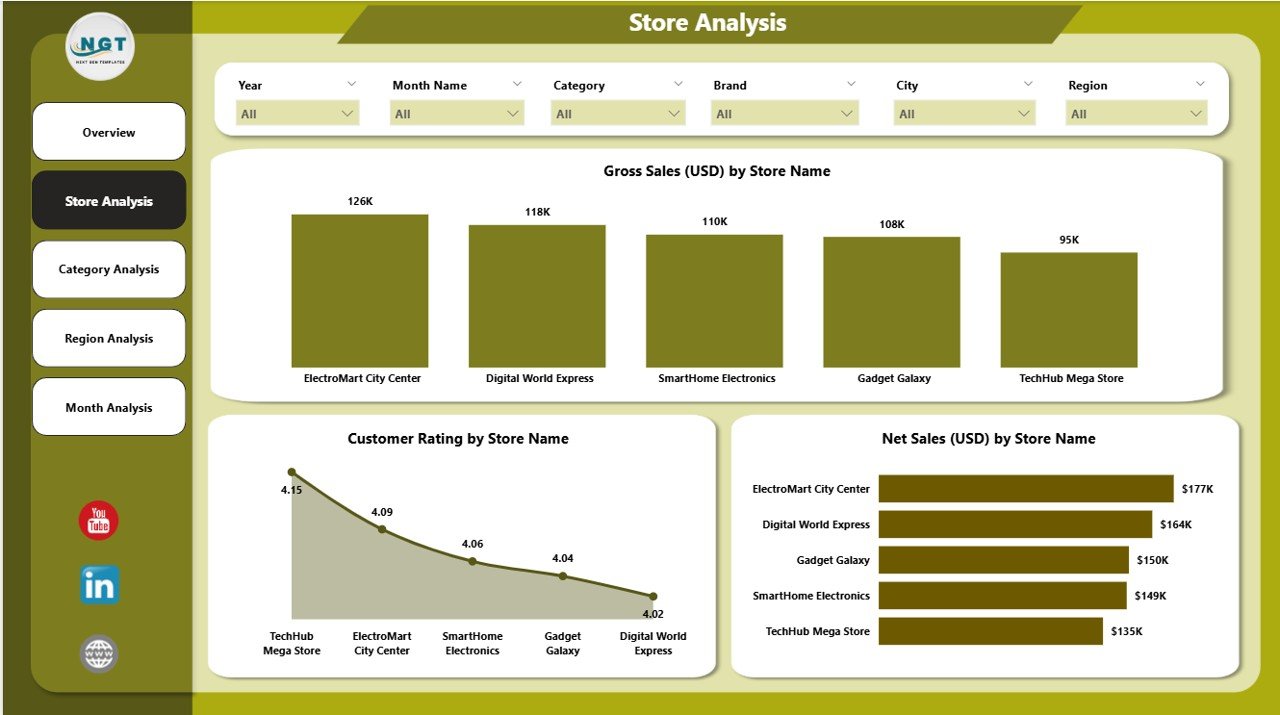Image resolution: width=1280 pixels, height=715 pixels.
Task: Open the Region Analysis page
Action: coord(109,338)
